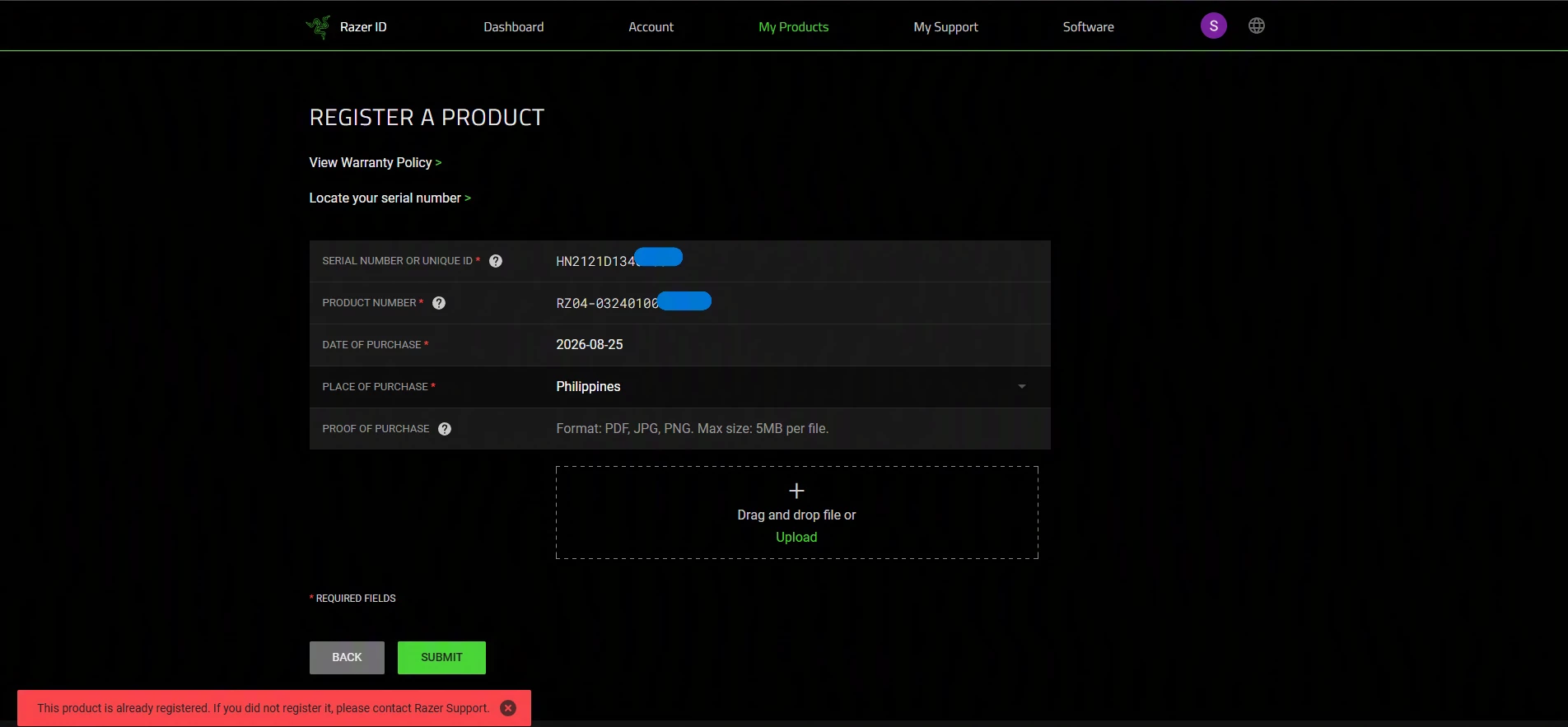Click the Upload link
The width and height of the screenshot is (1568, 727).
tap(796, 538)
